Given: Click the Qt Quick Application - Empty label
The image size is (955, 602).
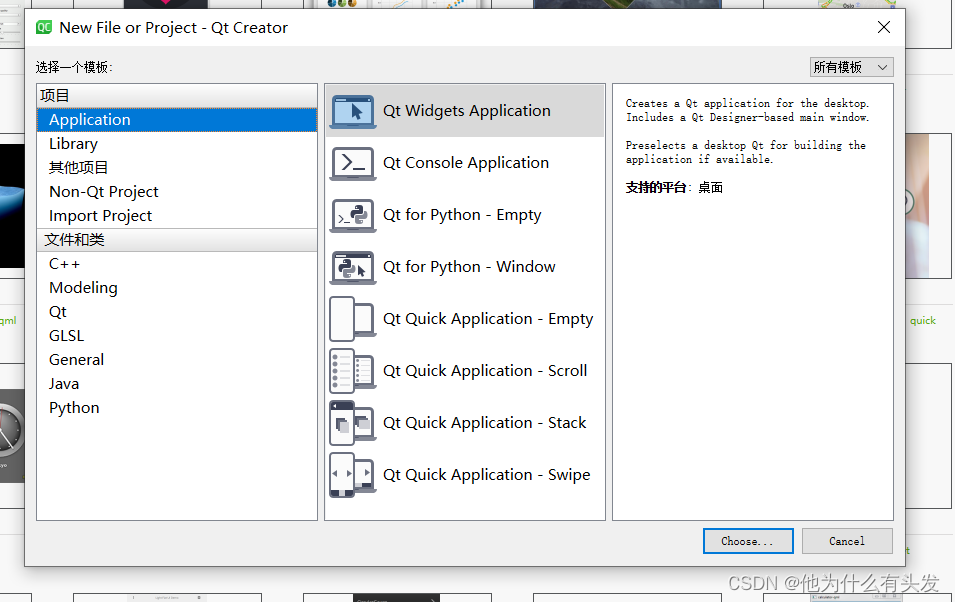Looking at the screenshot, I should coord(488,319).
